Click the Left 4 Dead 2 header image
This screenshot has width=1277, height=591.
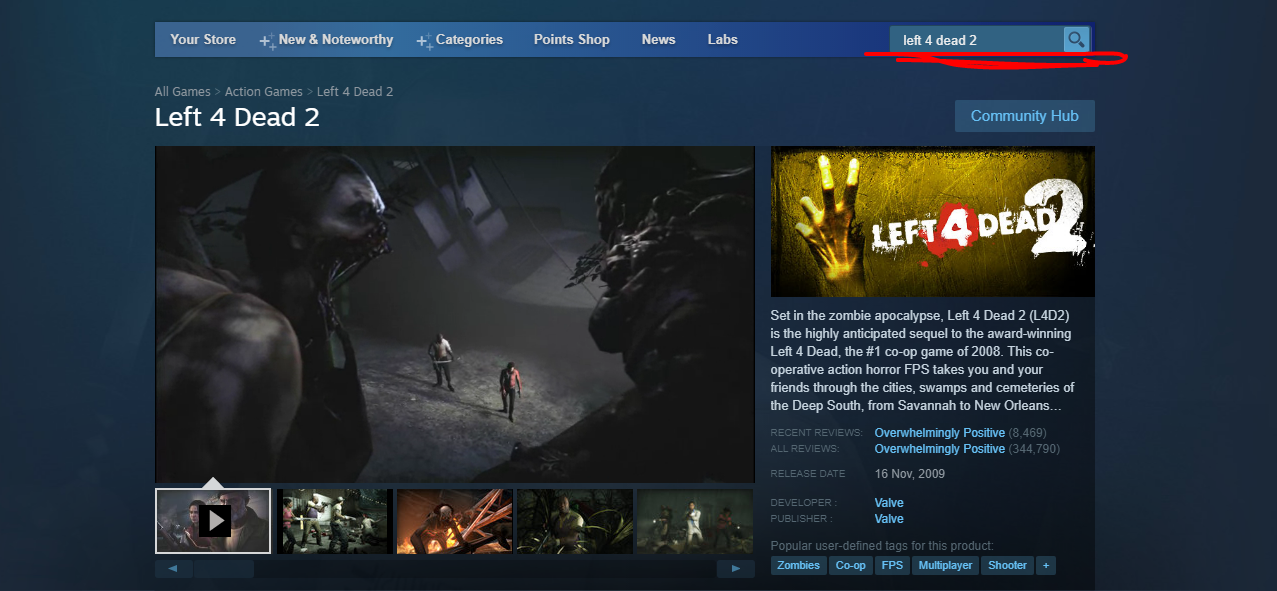[x=933, y=221]
